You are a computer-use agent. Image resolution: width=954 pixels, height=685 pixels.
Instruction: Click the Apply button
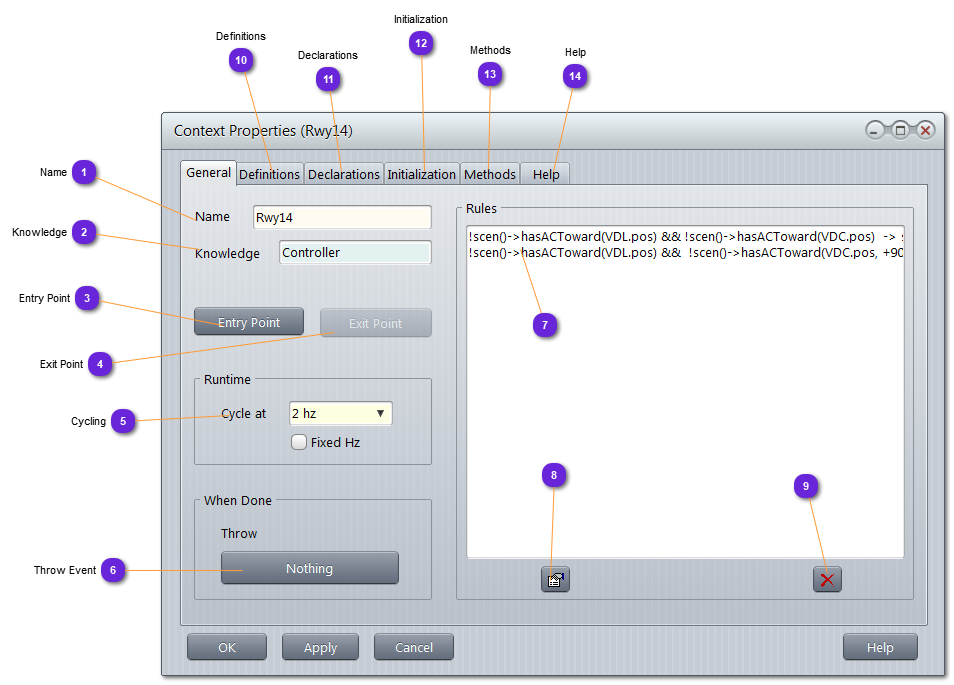(x=320, y=647)
